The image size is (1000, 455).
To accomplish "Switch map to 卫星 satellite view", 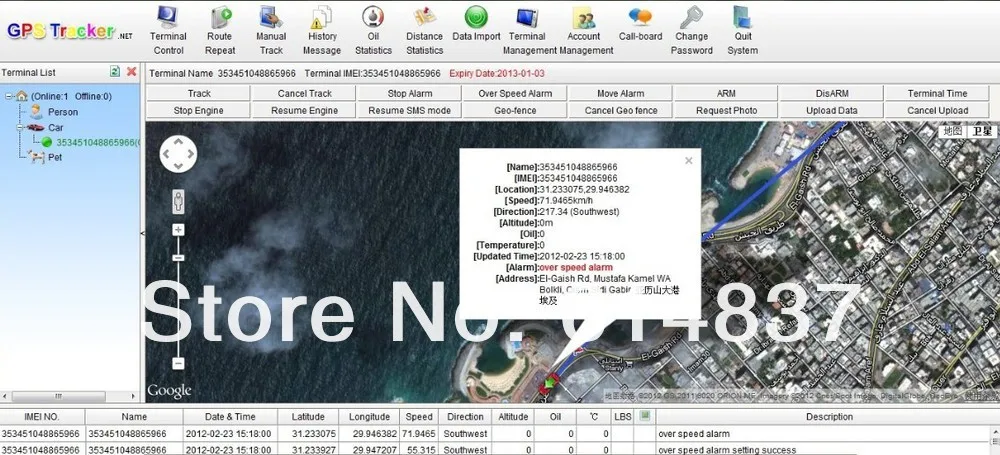I will (x=982, y=131).
